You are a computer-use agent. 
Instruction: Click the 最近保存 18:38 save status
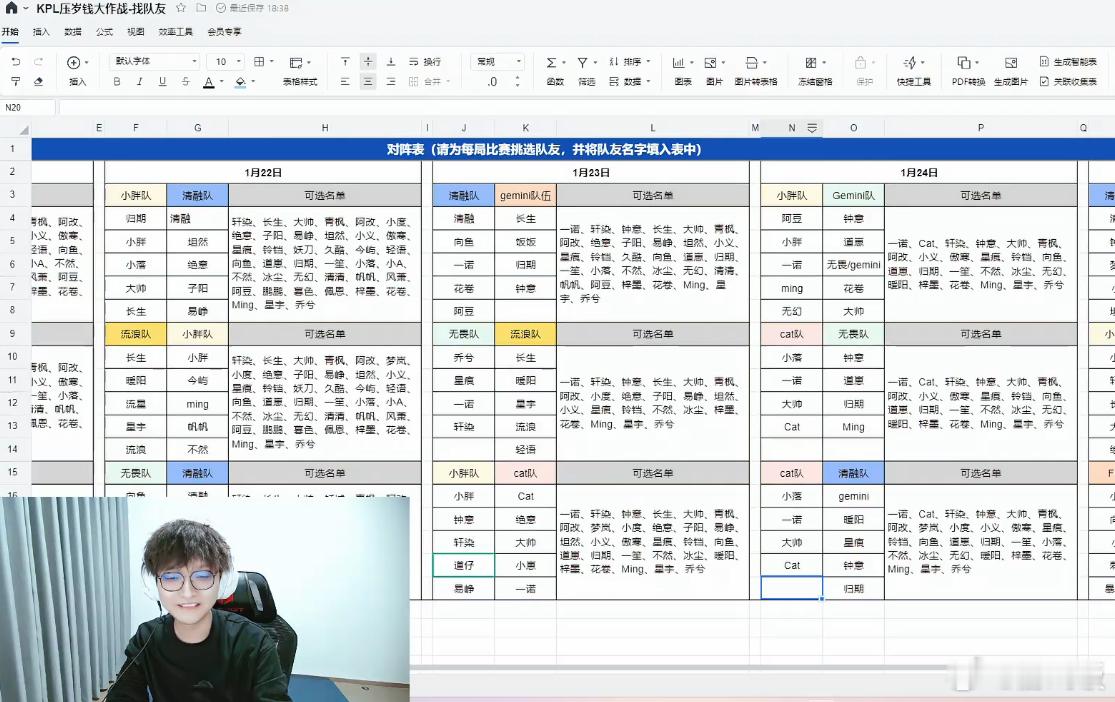tap(253, 8)
